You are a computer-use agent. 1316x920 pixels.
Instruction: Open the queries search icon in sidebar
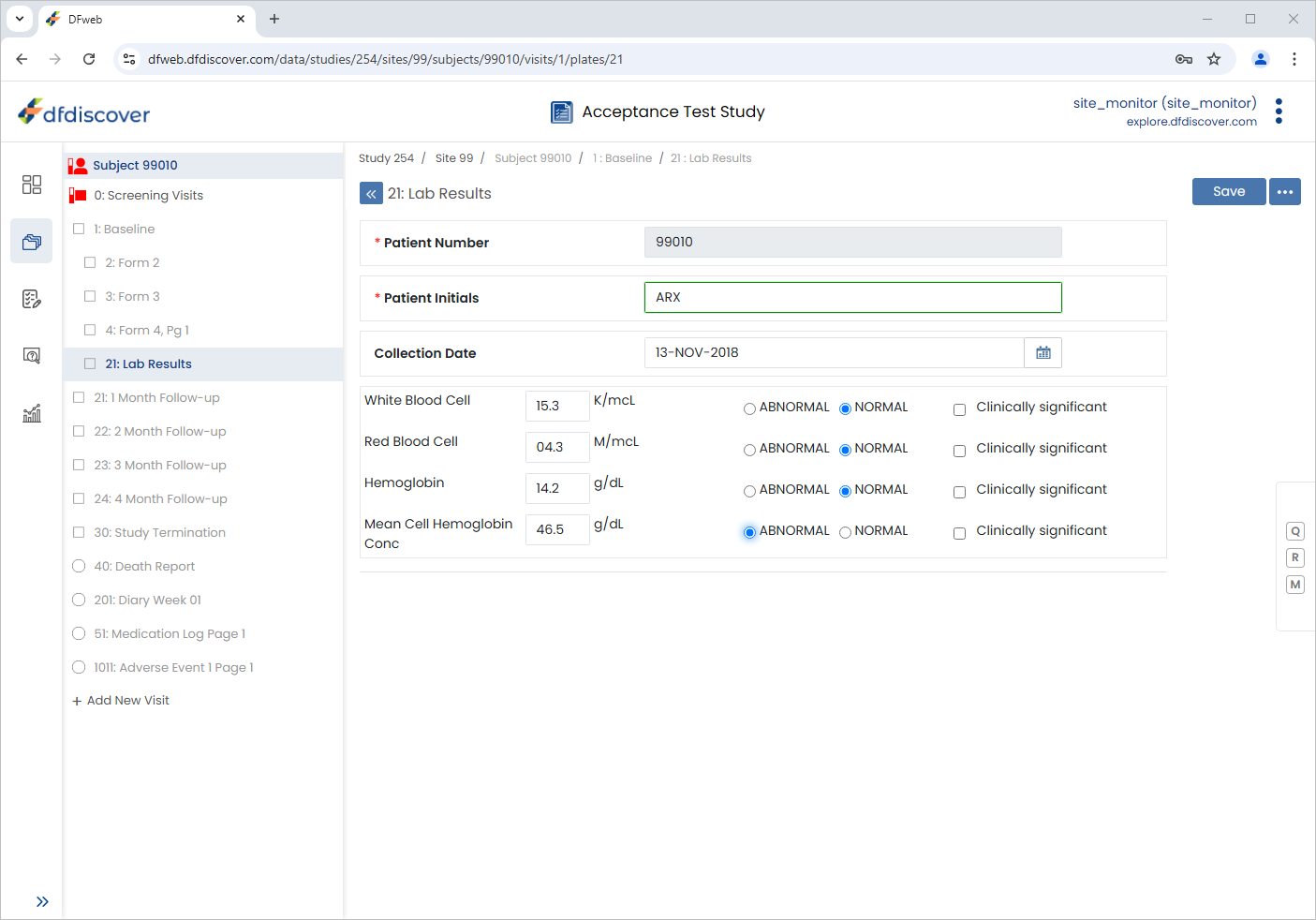pyautogui.click(x=32, y=356)
